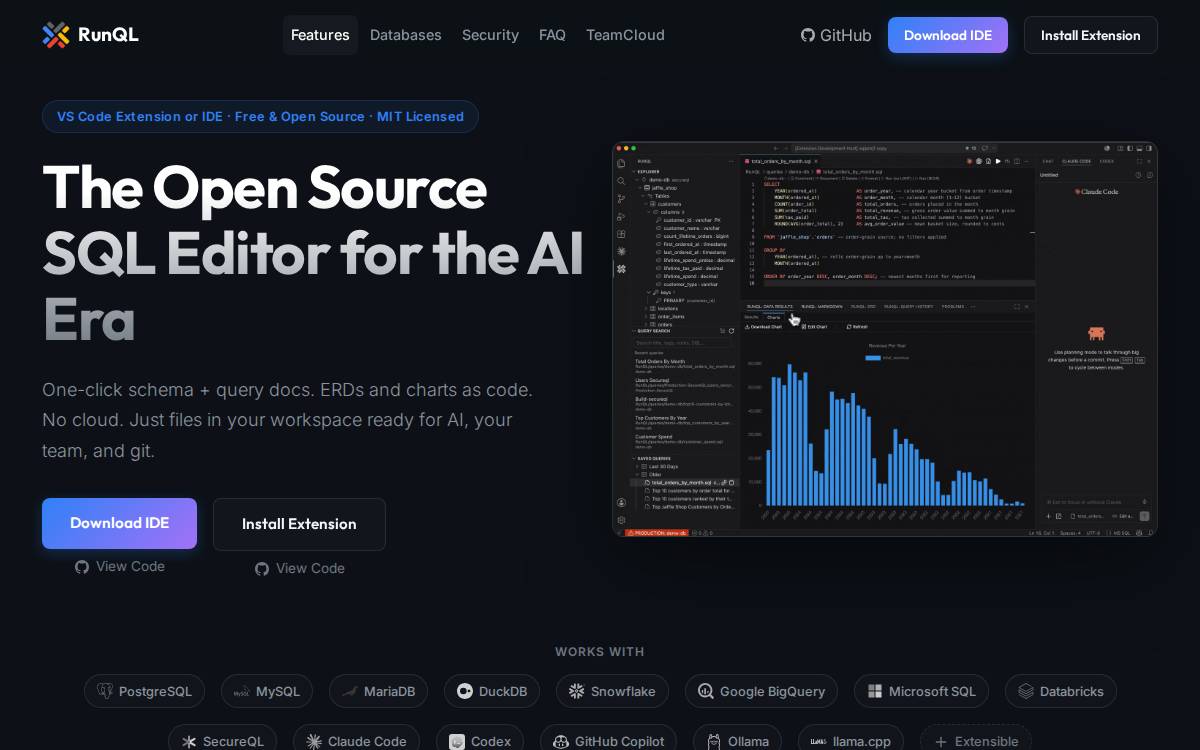Viewport: 1200px width, 750px height.
Task: Click Install Extension in the navigation bar
Action: [x=1091, y=35]
